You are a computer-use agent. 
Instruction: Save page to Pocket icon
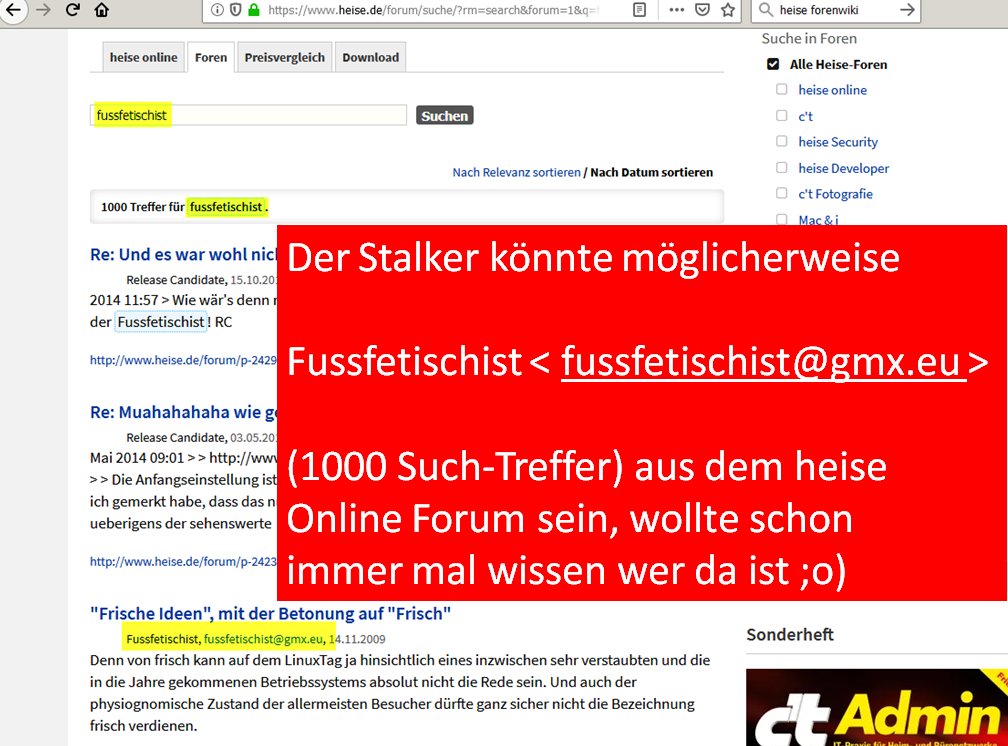pyautogui.click(x=703, y=10)
